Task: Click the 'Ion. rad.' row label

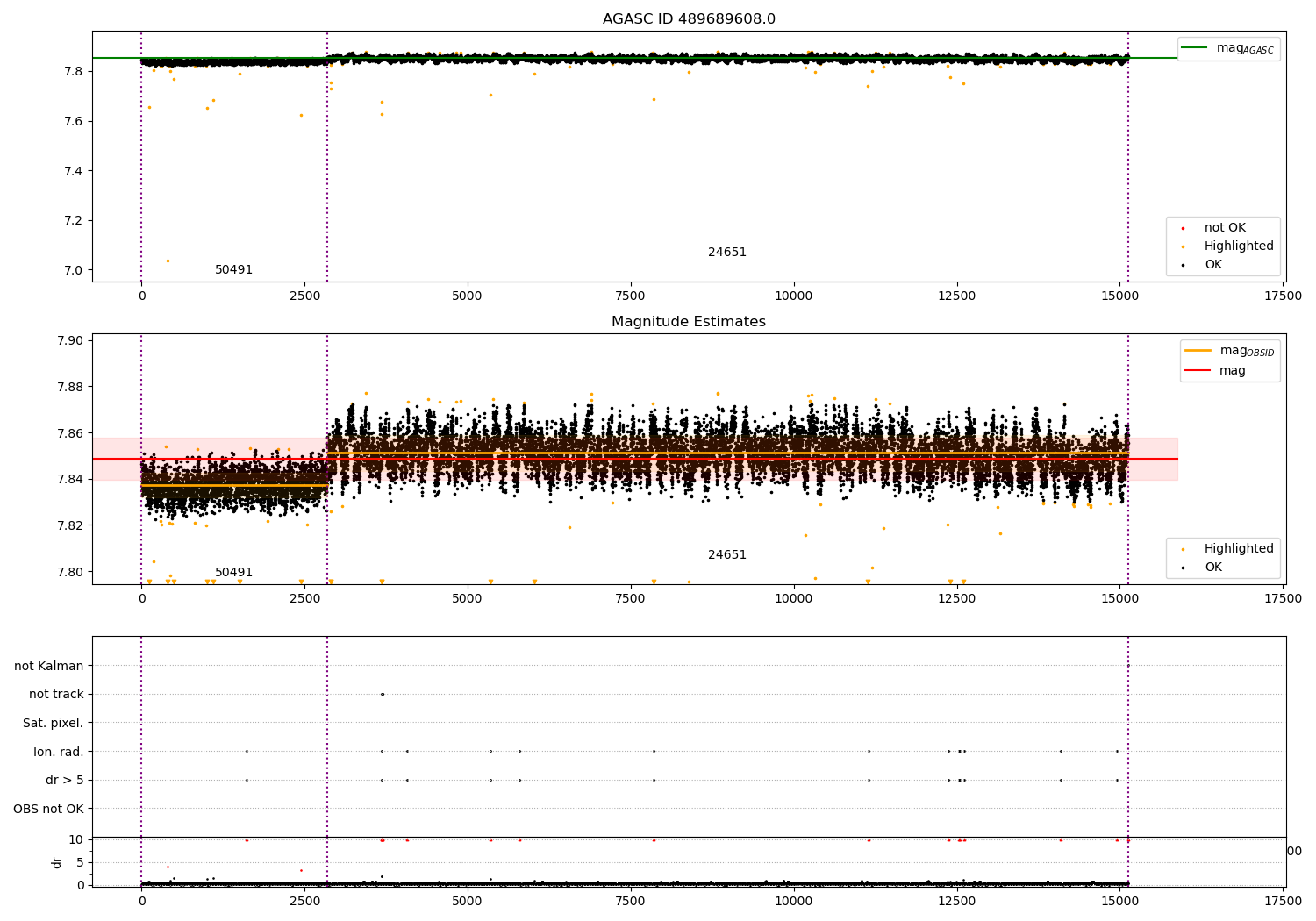Action: (x=59, y=752)
